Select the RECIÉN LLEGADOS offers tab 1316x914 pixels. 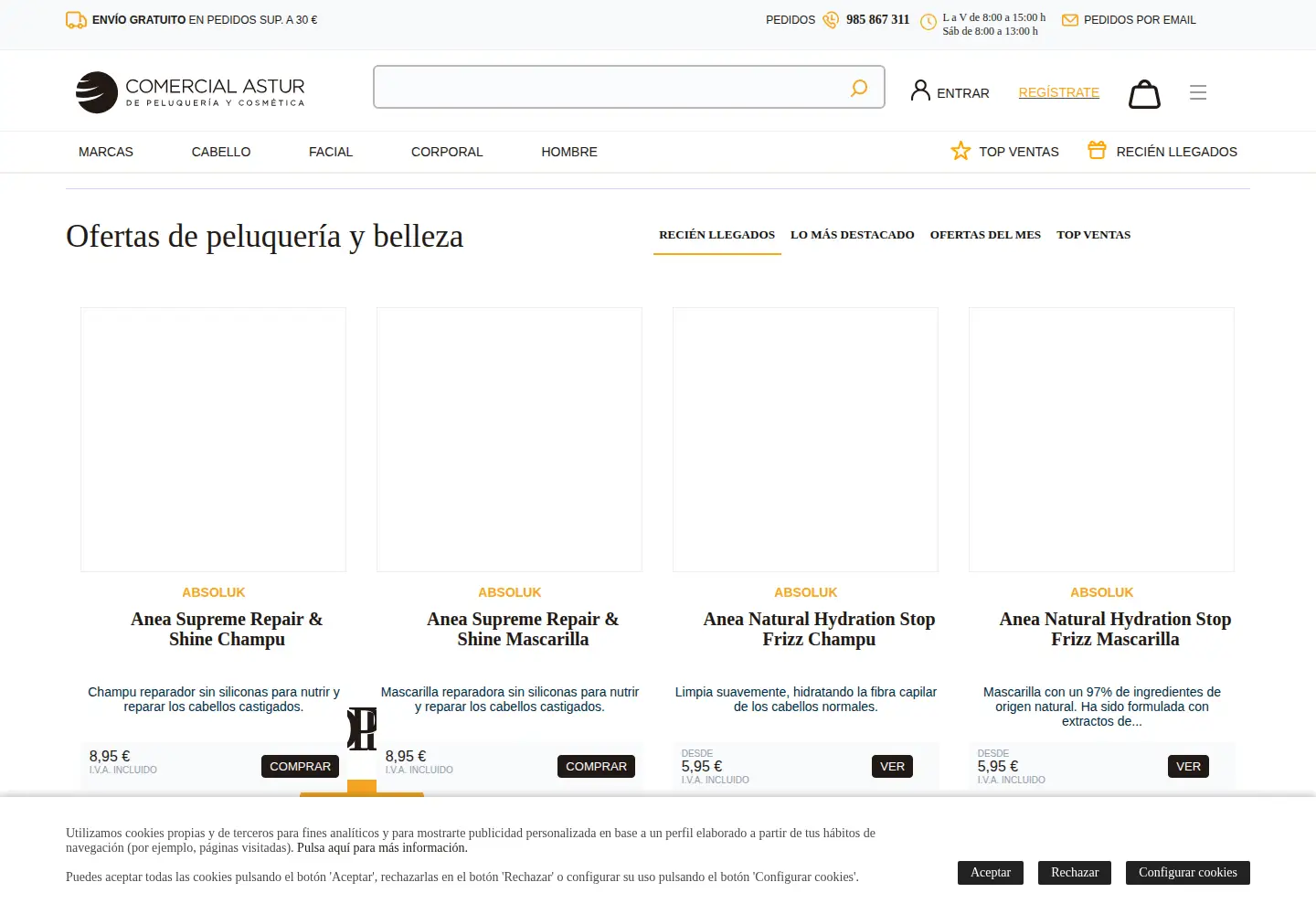coord(717,235)
